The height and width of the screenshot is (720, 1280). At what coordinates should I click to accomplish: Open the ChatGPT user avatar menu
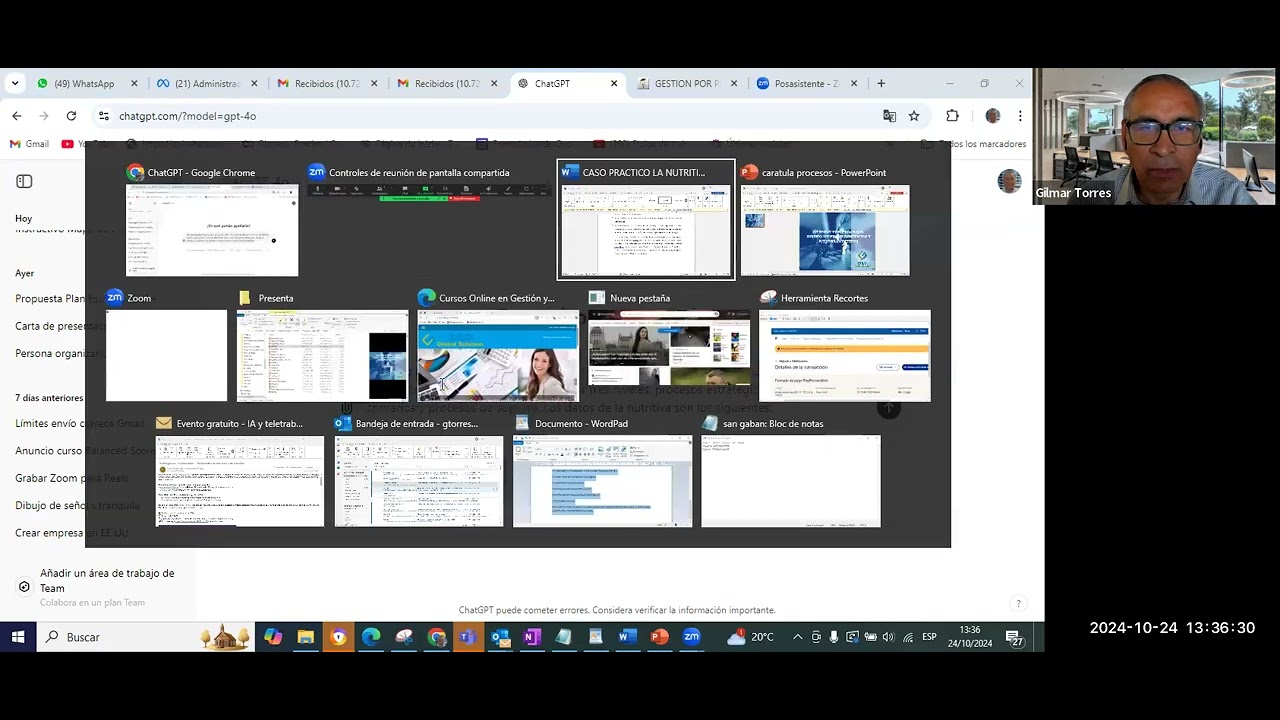tap(1009, 181)
